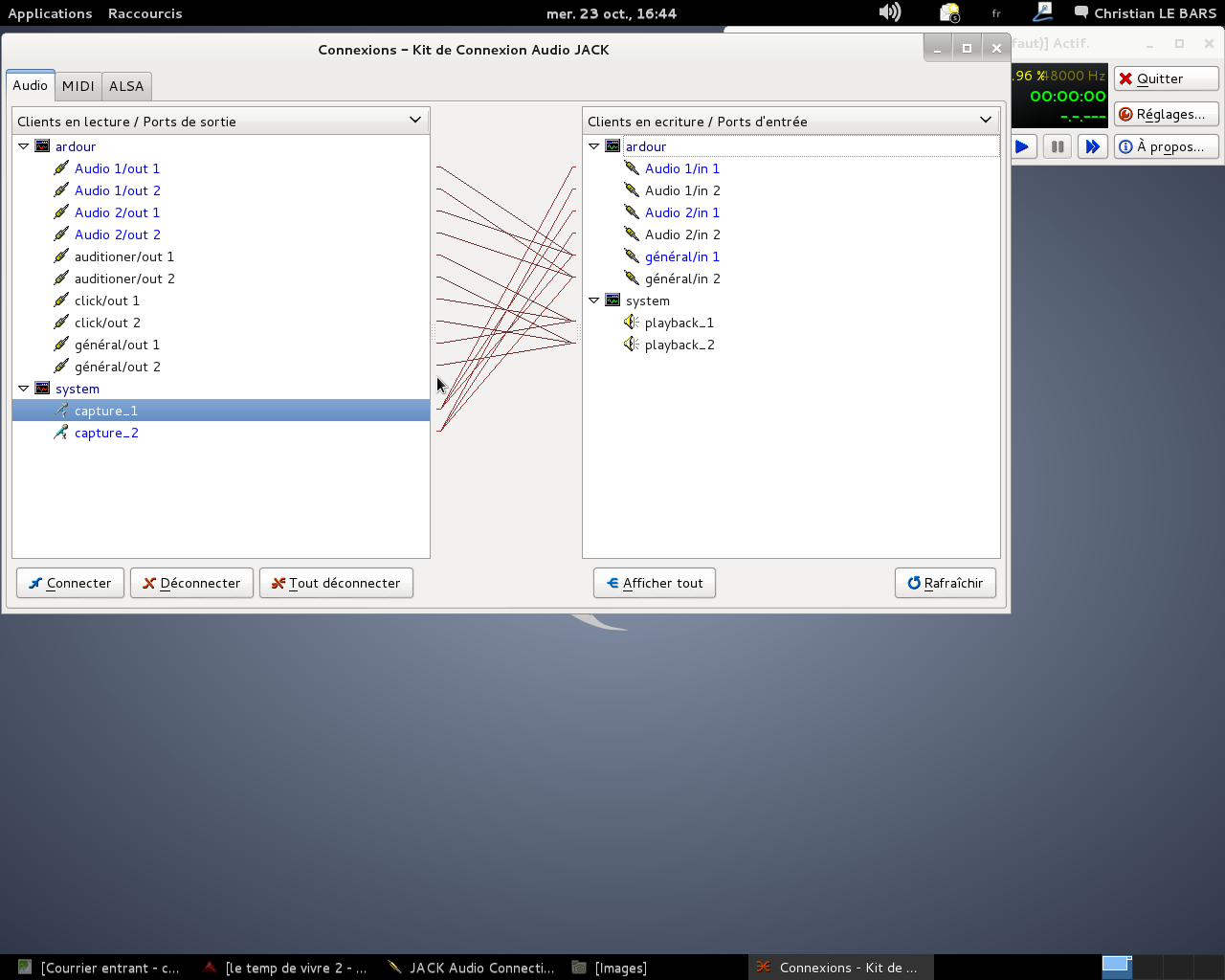The width and height of the screenshot is (1225, 980).
Task: Start the JACK transport with the Play button
Action: (1022, 146)
